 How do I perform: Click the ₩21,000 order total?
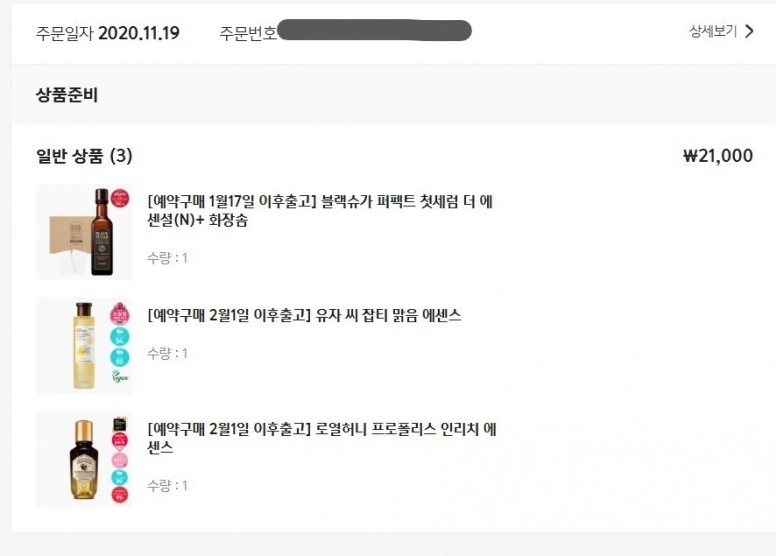pos(717,156)
